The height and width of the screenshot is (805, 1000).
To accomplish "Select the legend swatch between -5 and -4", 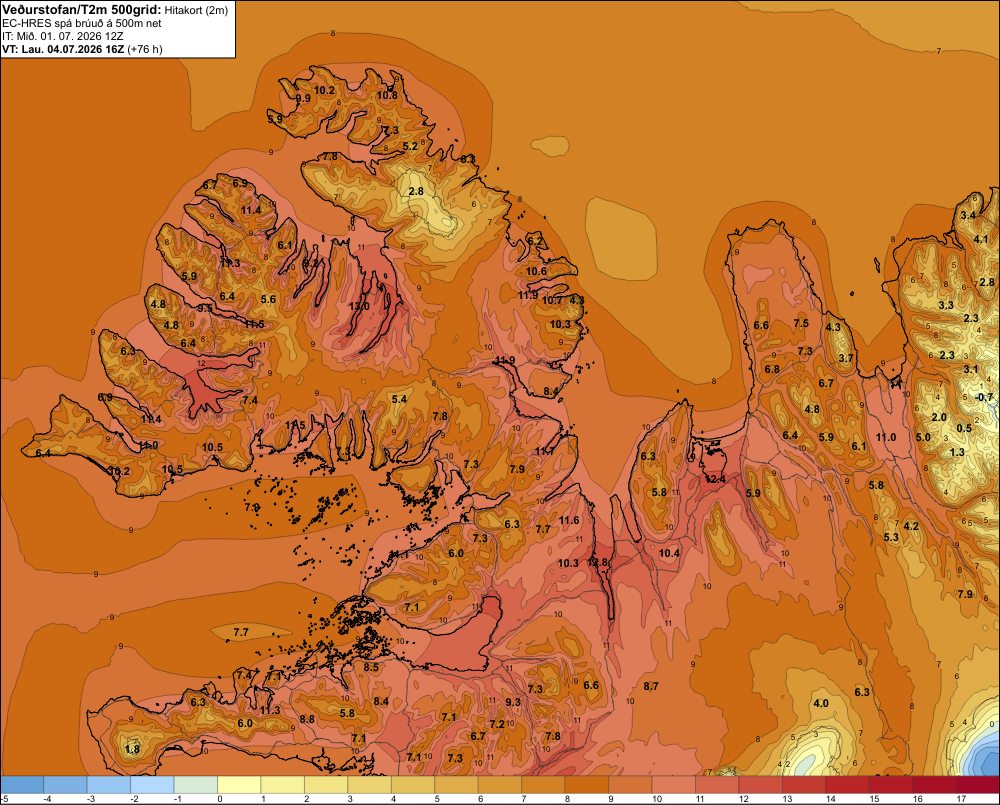I will pos(22,785).
